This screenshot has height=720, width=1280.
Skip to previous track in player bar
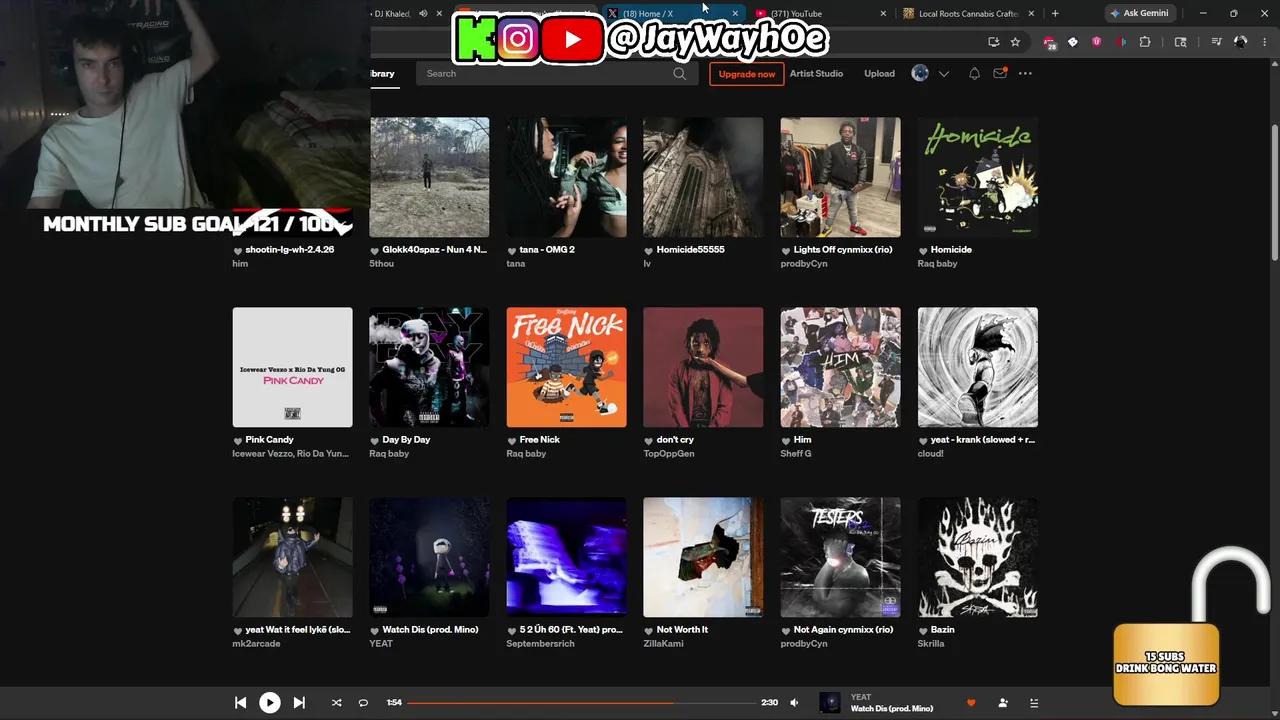(240, 703)
